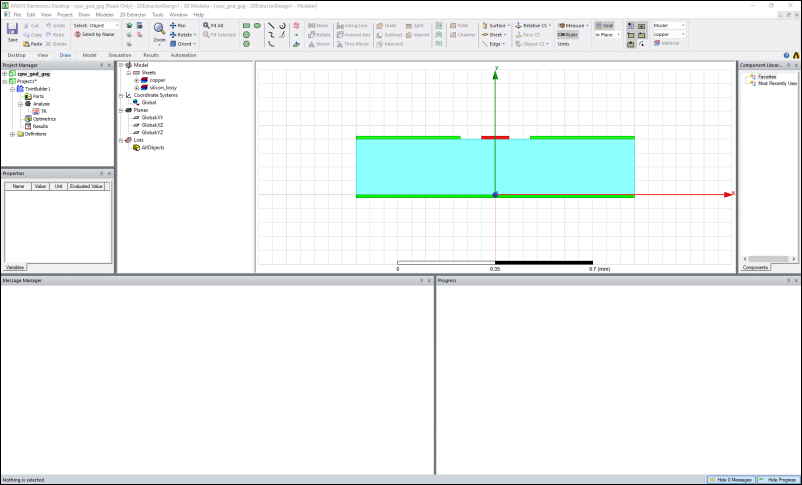The image size is (802, 485).
Task: Open the Model type dropdown
Action: pos(669,25)
